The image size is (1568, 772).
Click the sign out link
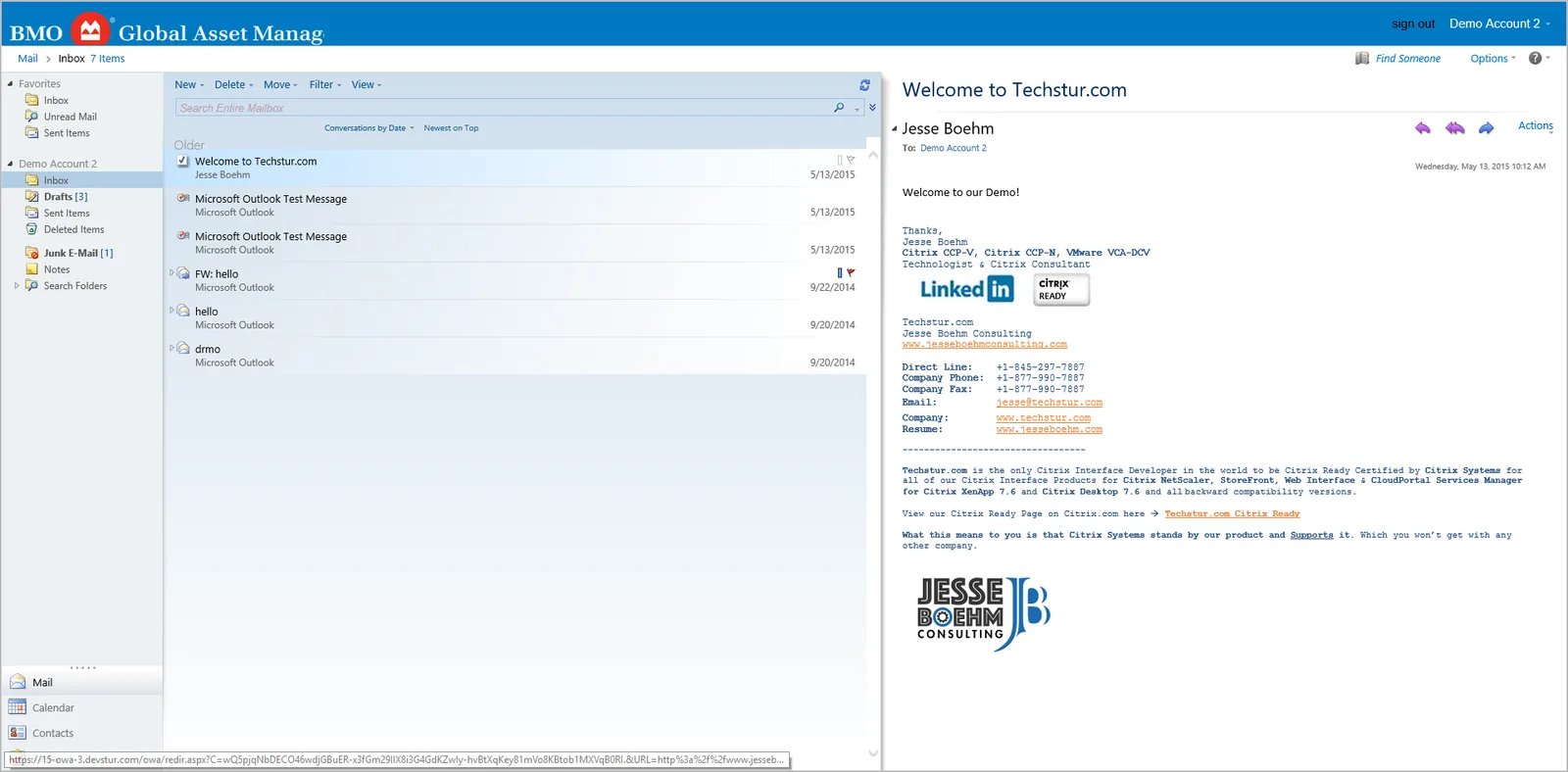1412,24
